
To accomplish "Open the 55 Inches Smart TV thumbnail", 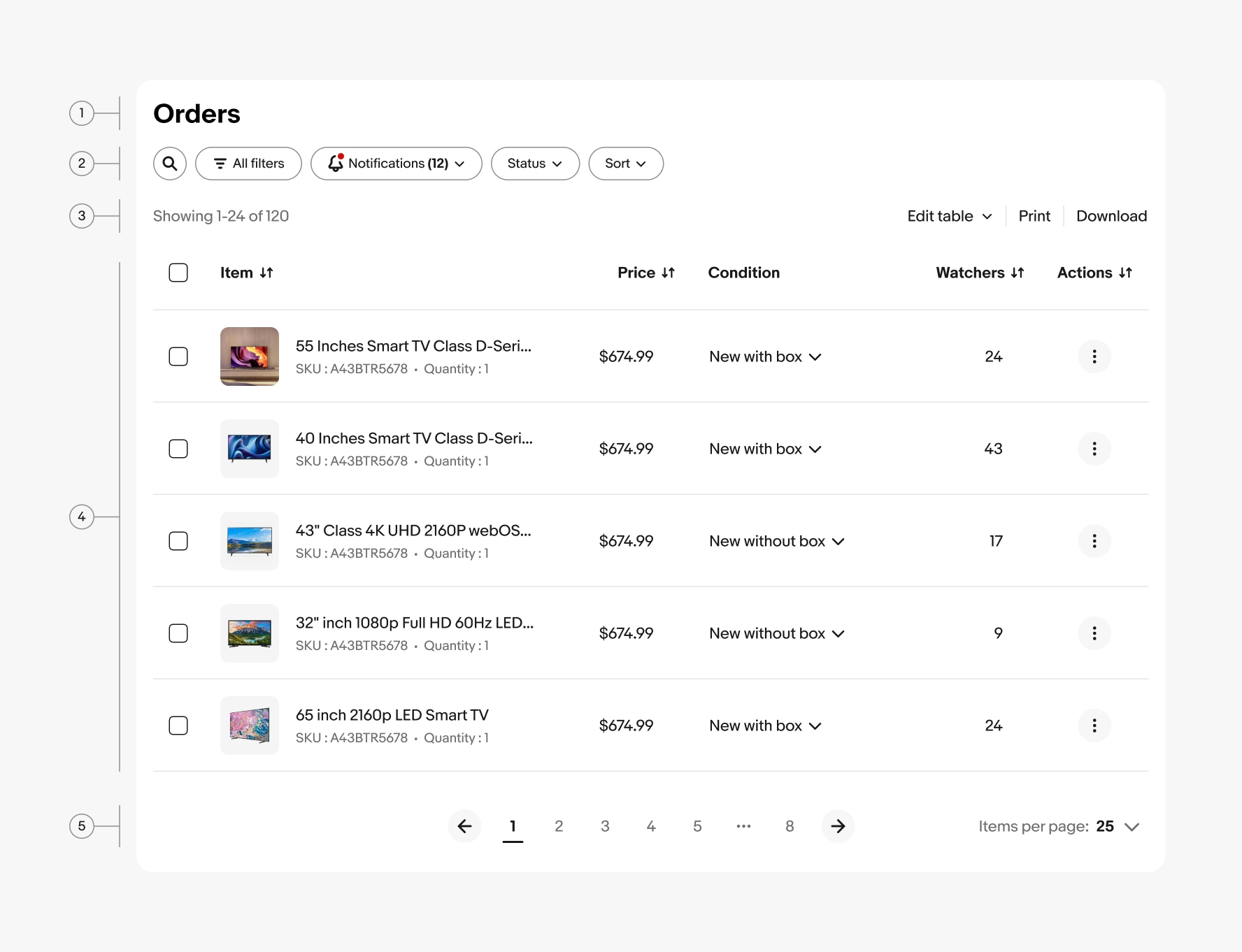I will click(250, 356).
